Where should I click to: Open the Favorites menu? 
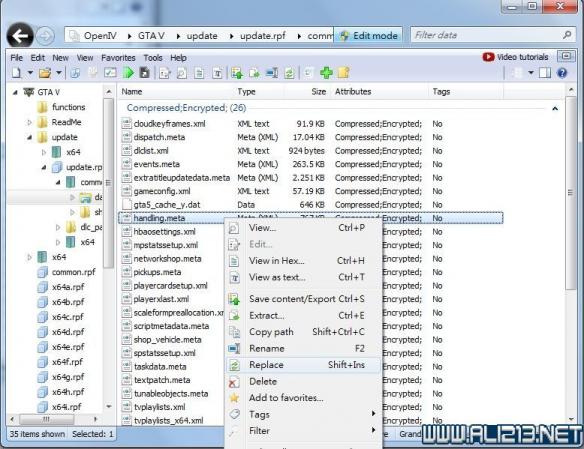(x=118, y=58)
